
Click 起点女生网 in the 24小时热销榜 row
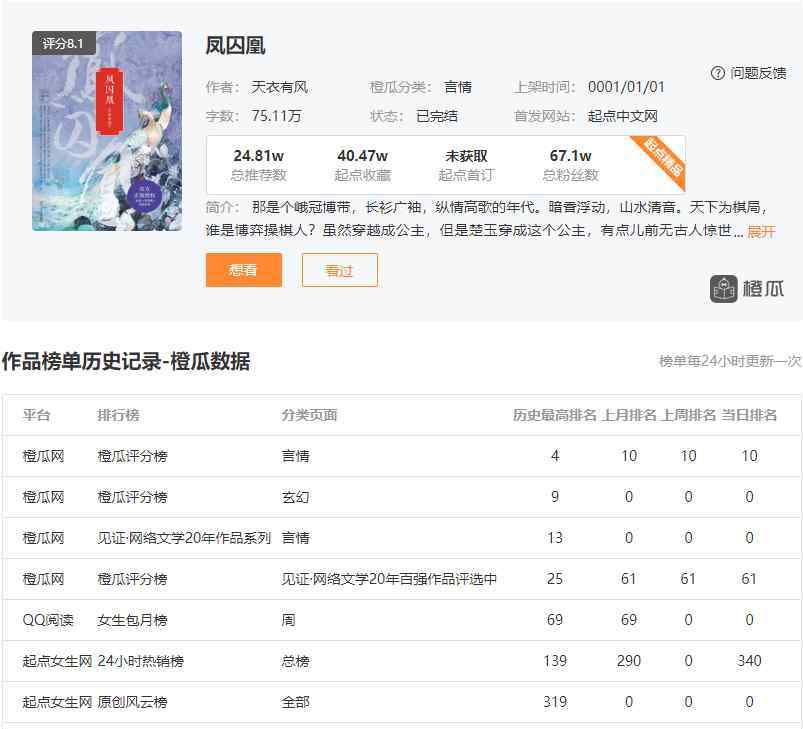tap(57, 661)
